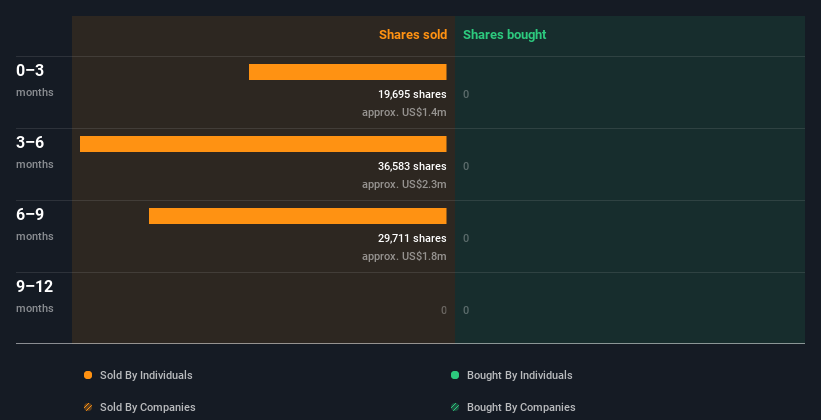Click the approx. US$2.3m amount
The image size is (821, 420).
[x=404, y=184]
